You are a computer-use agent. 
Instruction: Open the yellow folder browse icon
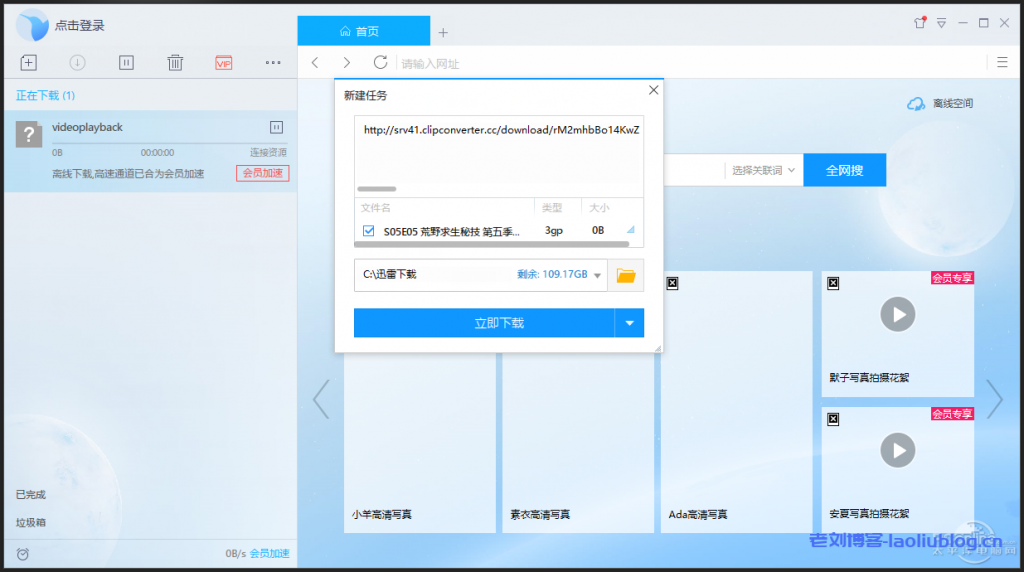pos(626,275)
